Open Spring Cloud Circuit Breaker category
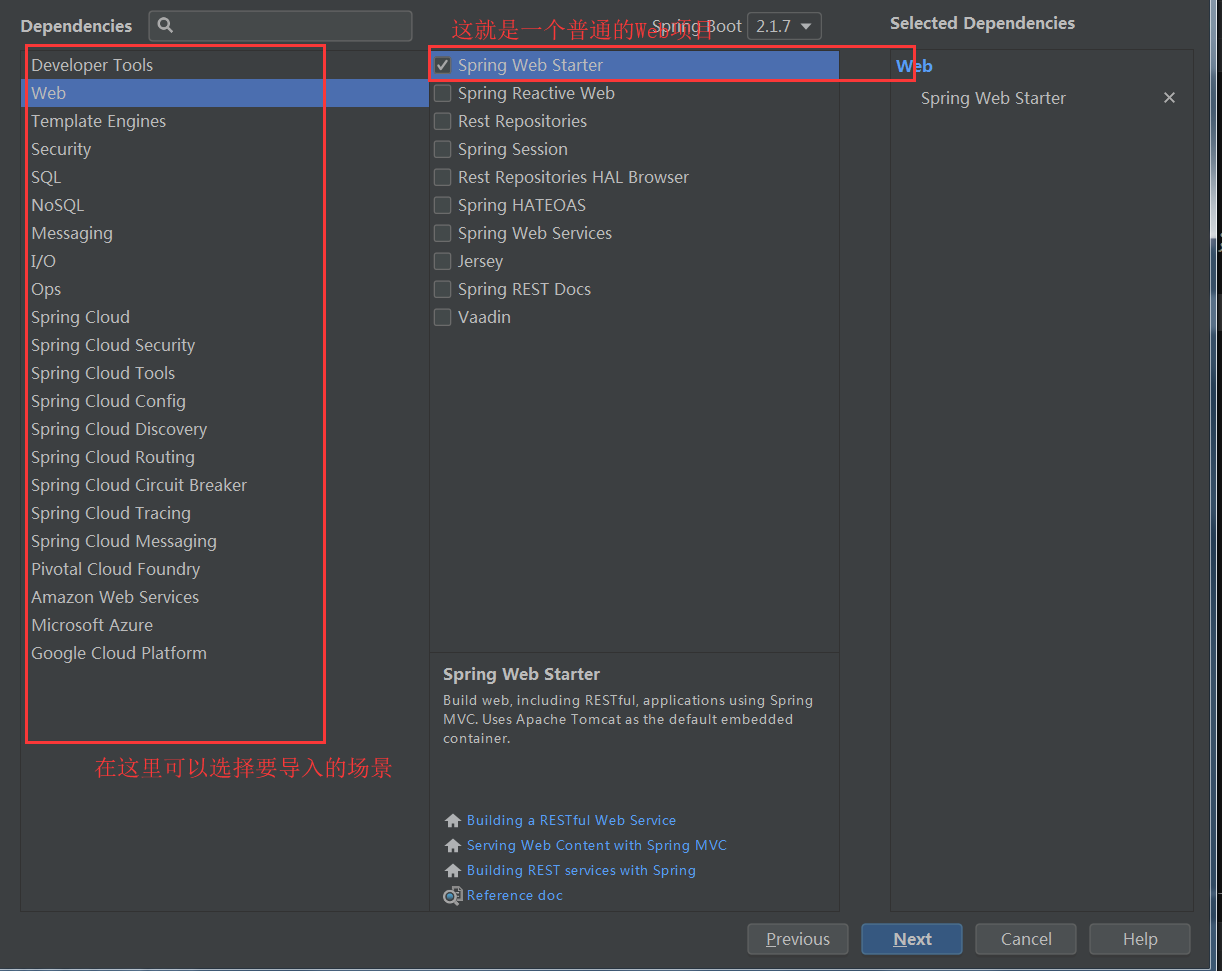The height and width of the screenshot is (971, 1222). point(225,485)
